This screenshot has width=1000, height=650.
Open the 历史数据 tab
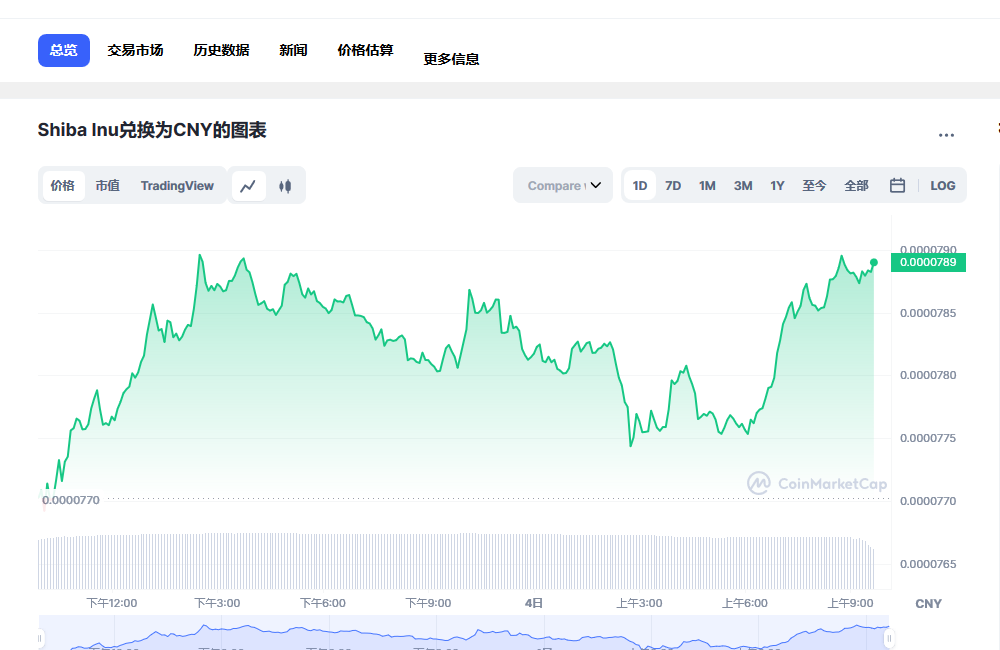(221, 50)
